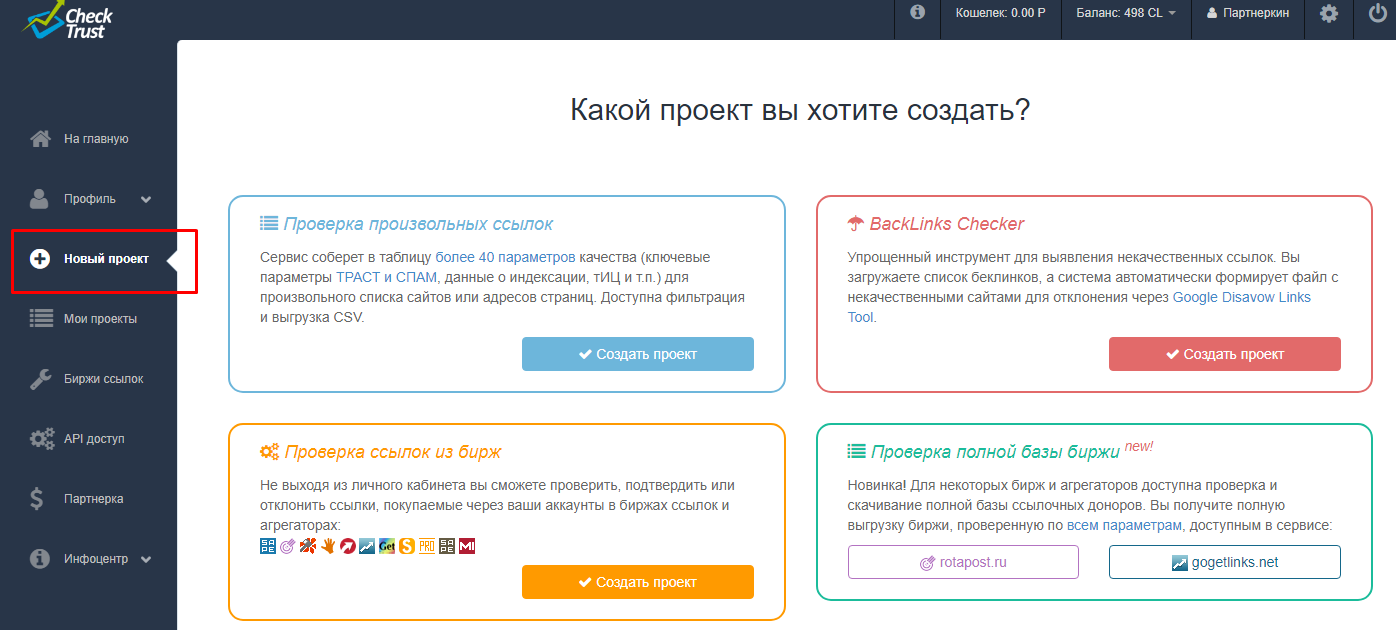
Task: Open the Партнеркин account link
Action: (x=1248, y=13)
